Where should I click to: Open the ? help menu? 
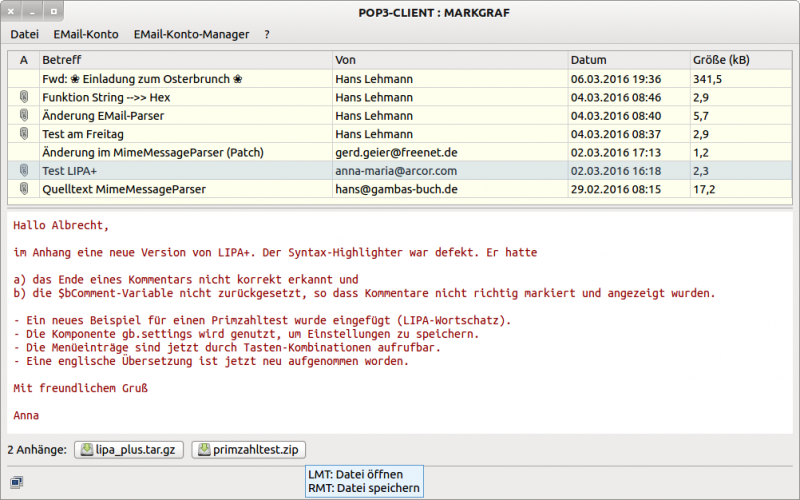[x=267, y=34]
